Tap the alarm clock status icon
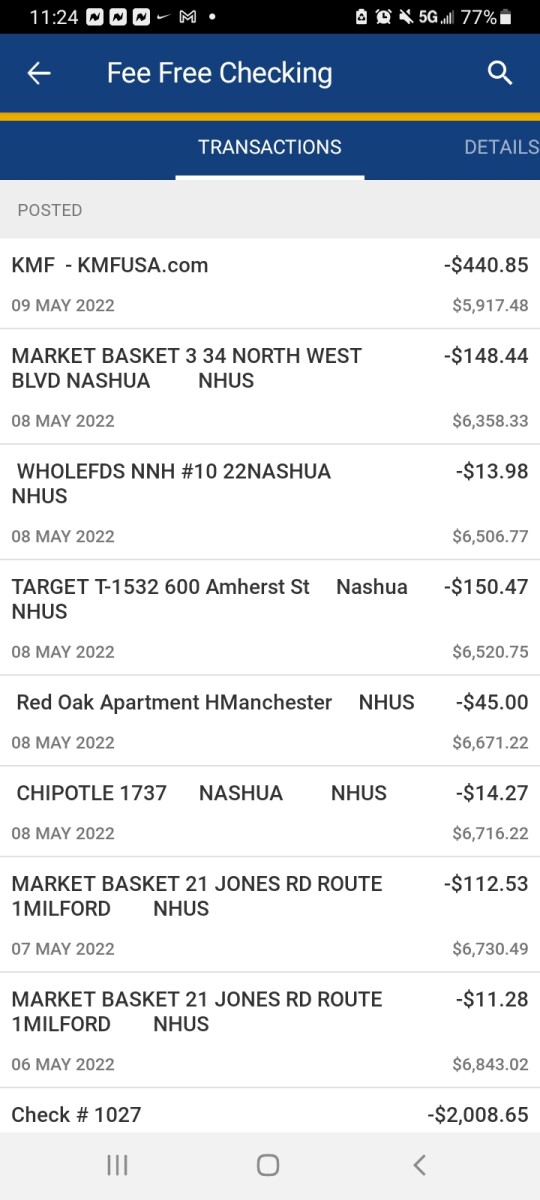Viewport: 540px width, 1200px height. 383,17
